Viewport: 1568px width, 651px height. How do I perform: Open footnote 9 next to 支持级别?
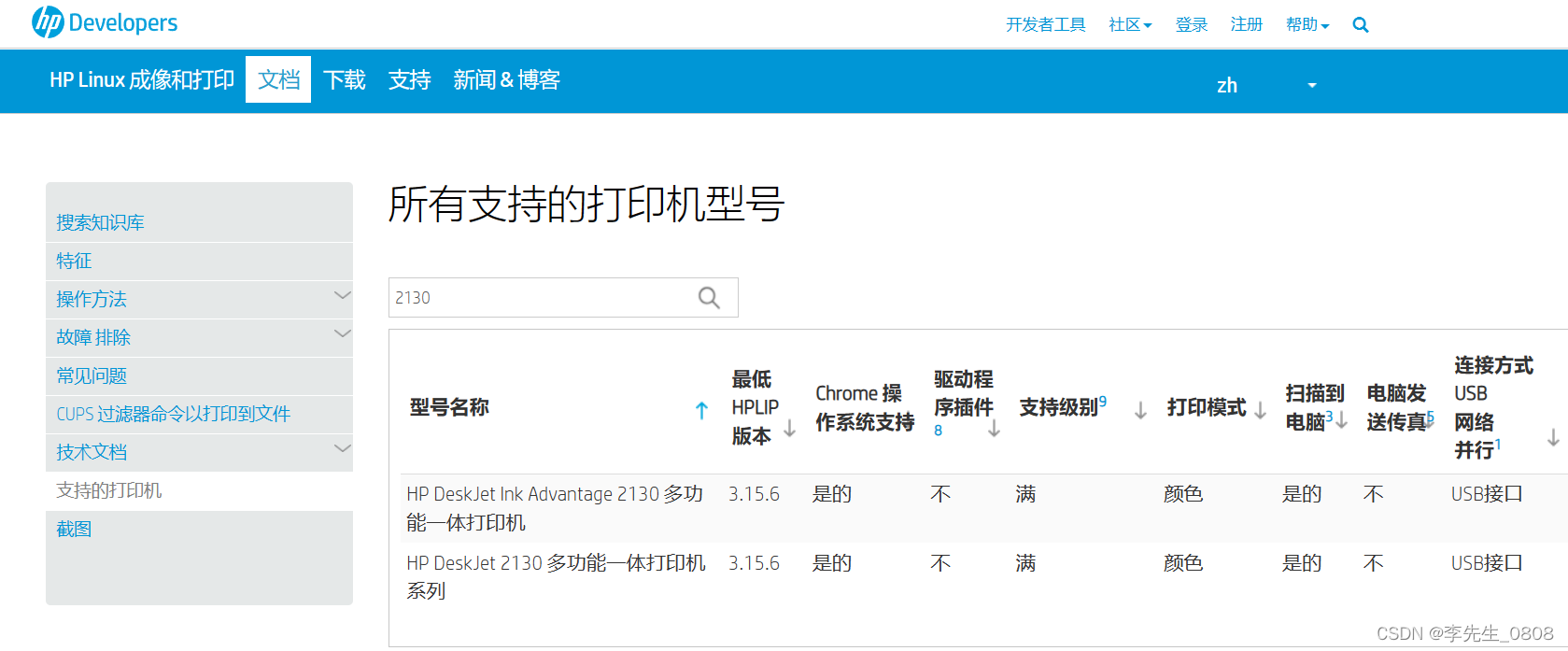(x=1103, y=402)
